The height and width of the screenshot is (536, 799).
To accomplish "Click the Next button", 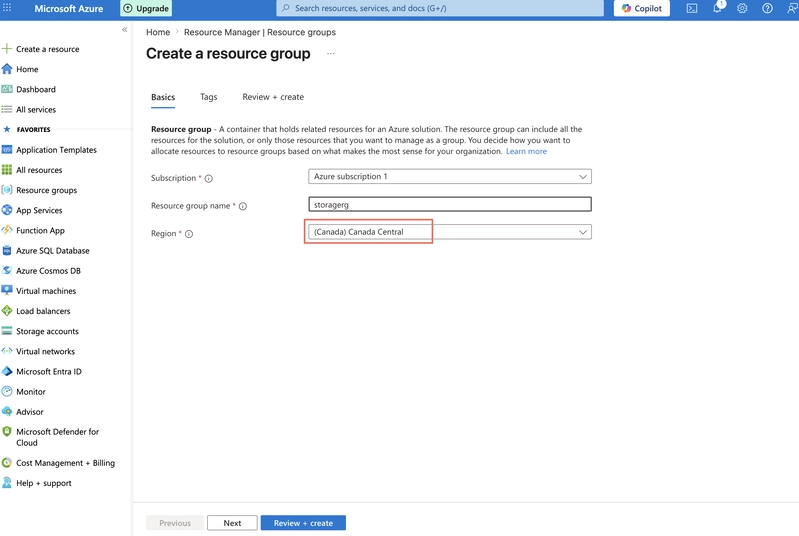I will tap(232, 523).
